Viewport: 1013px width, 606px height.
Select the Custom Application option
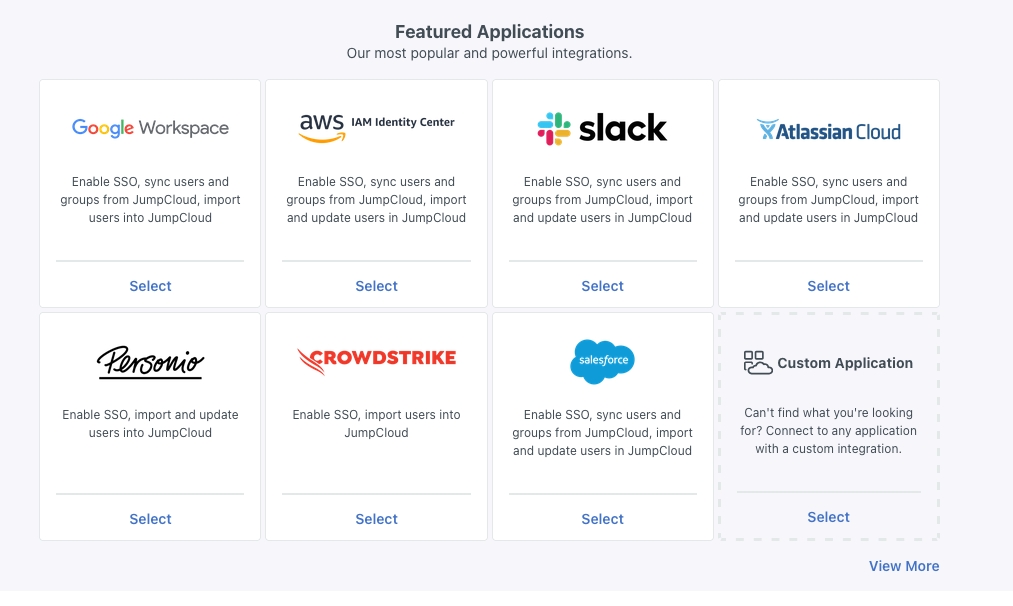click(x=828, y=517)
